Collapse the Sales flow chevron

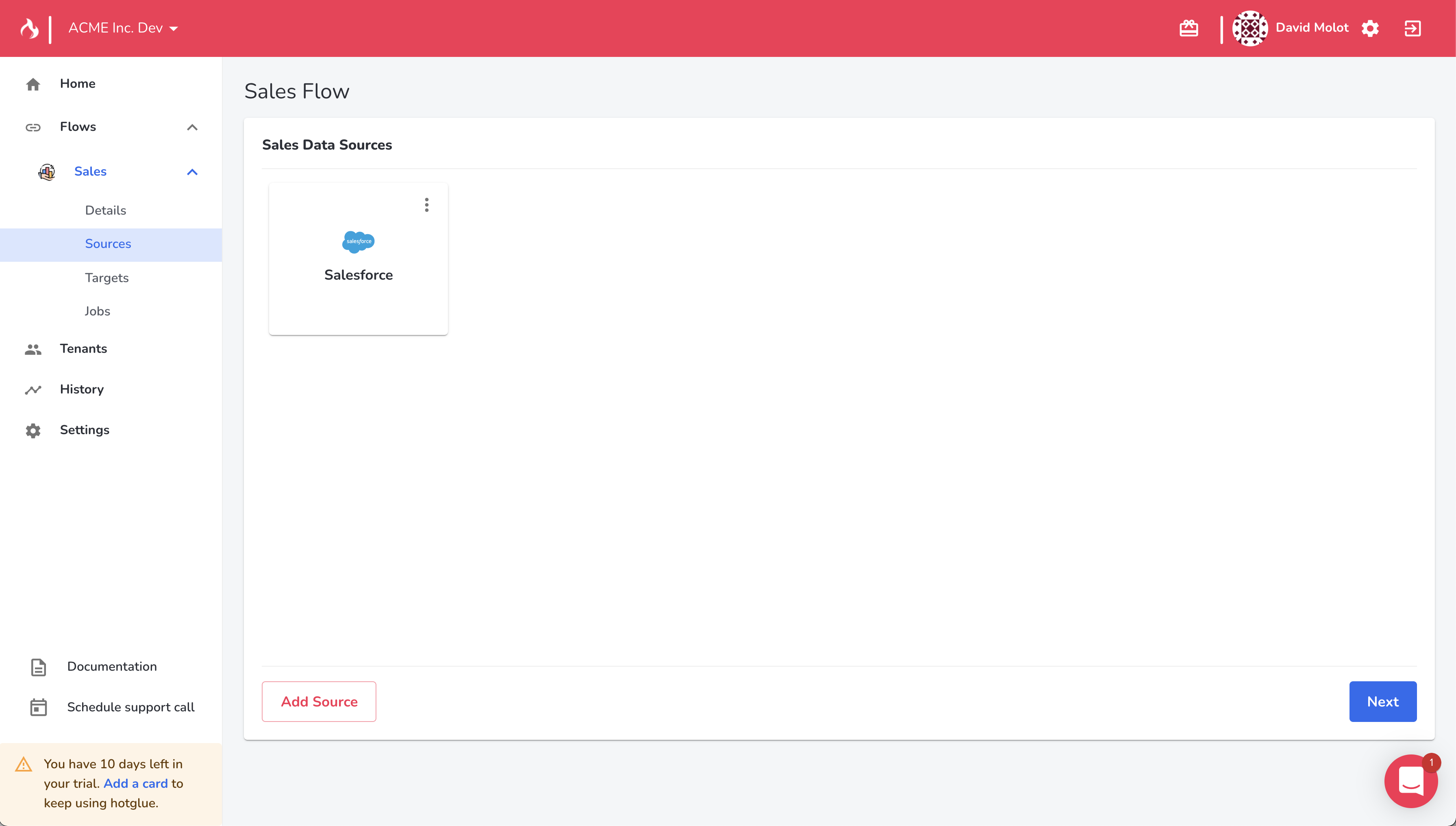pos(192,172)
